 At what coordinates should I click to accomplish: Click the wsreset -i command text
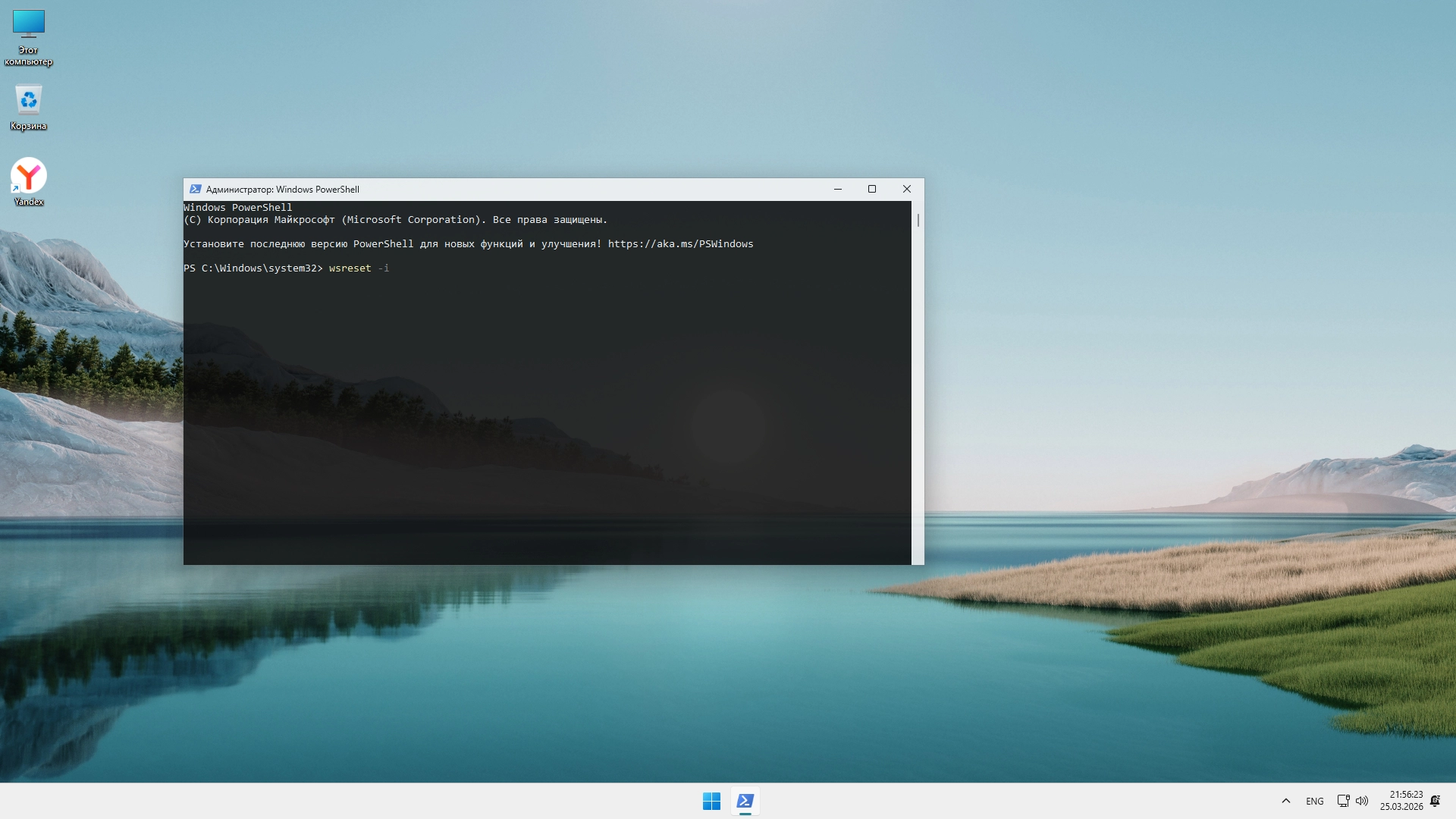coord(359,268)
